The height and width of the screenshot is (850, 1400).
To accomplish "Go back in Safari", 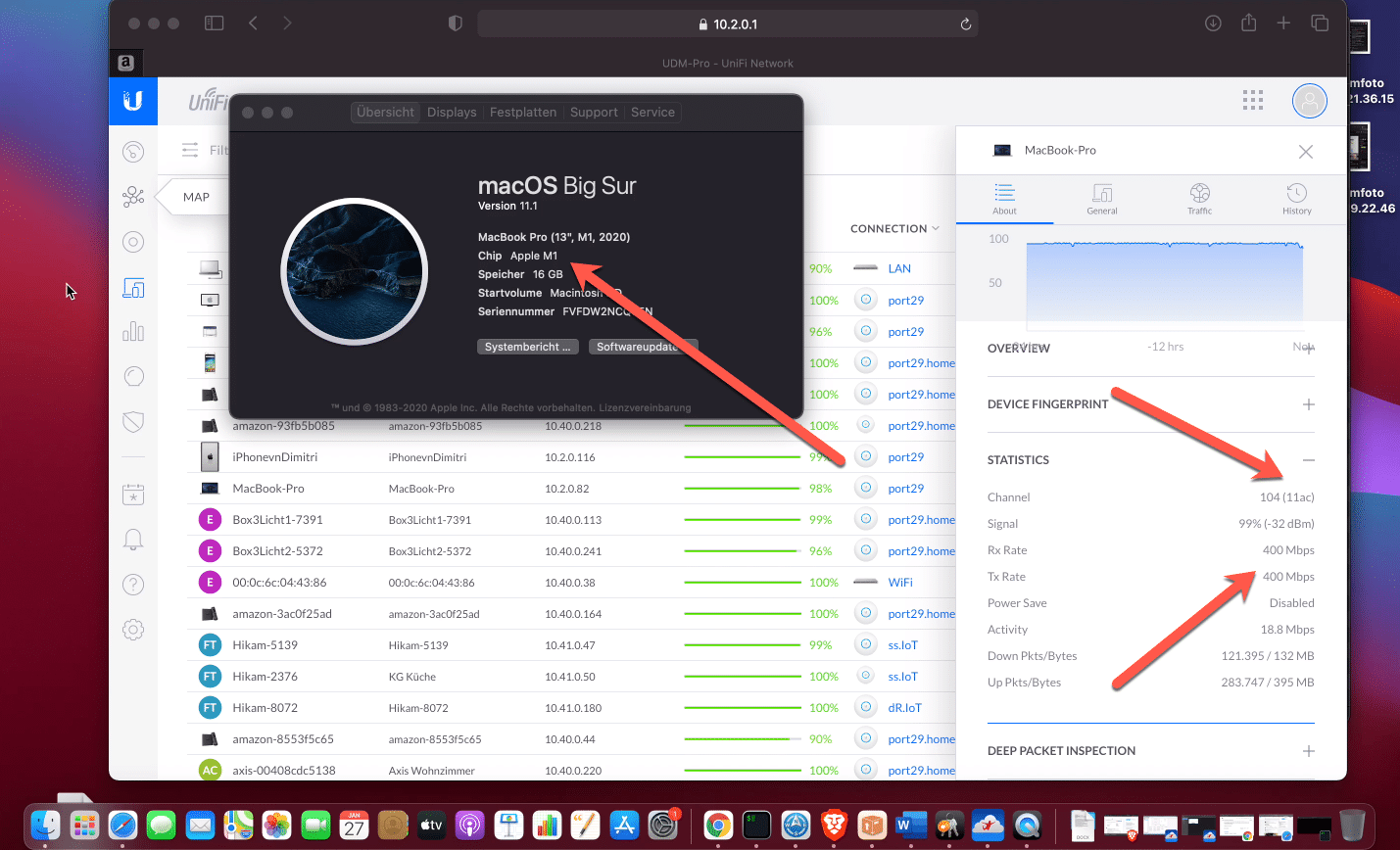I will point(253,24).
